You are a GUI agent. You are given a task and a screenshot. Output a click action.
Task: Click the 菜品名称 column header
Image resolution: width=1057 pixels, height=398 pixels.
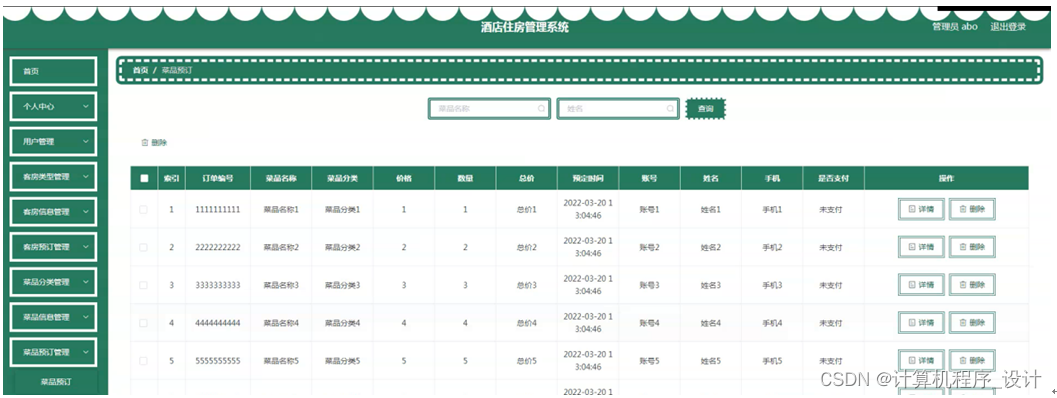click(x=280, y=179)
